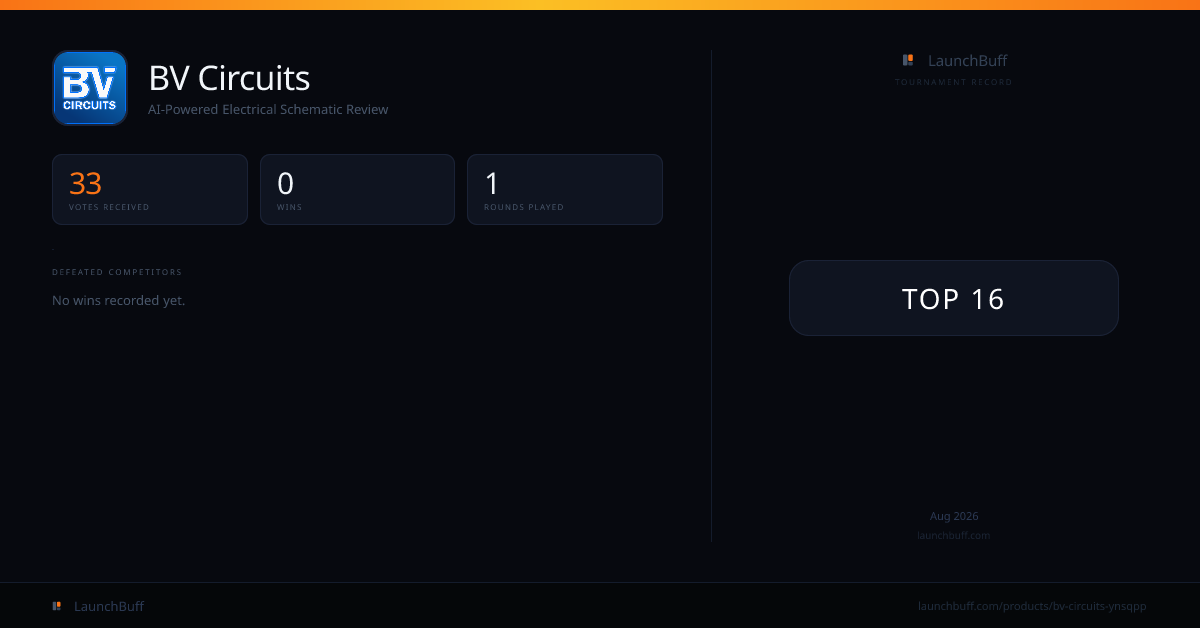
Task: Click the Defeated Competitors section label
Action: (x=117, y=272)
